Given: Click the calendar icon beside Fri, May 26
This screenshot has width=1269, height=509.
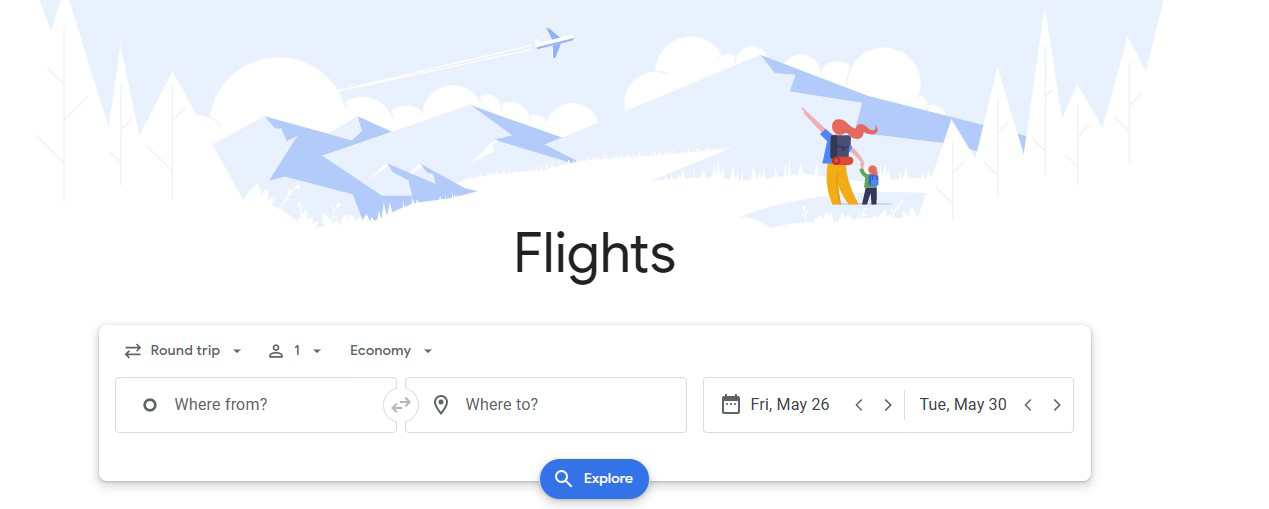Looking at the screenshot, I should click(x=731, y=404).
